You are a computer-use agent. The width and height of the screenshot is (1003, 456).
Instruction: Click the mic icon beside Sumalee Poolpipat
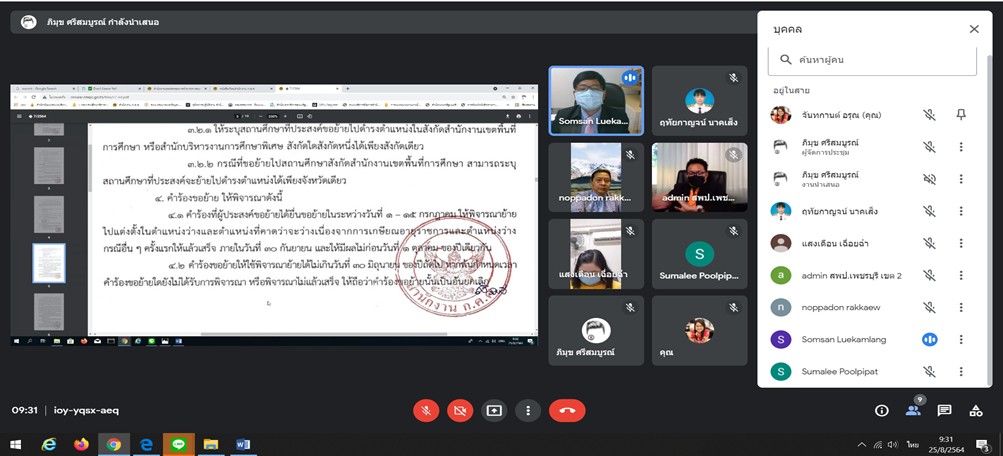tap(929, 371)
